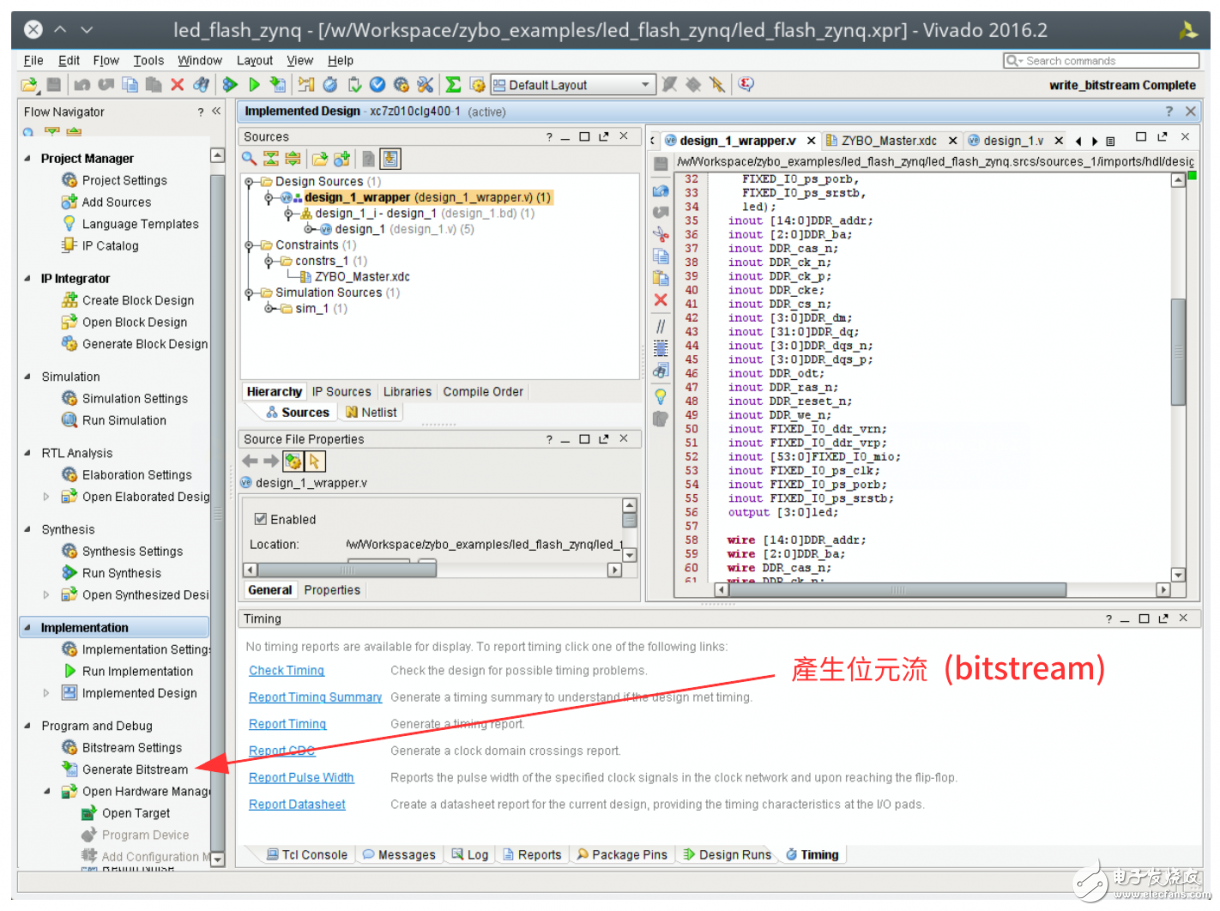Click the scissors cut icon in editor
Screen dimensions: 1220x911
click(x=660, y=234)
